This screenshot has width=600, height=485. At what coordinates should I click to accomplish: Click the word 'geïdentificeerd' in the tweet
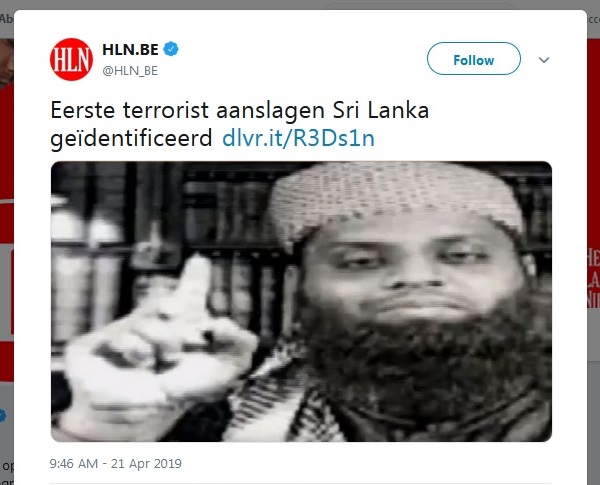[x=131, y=138]
